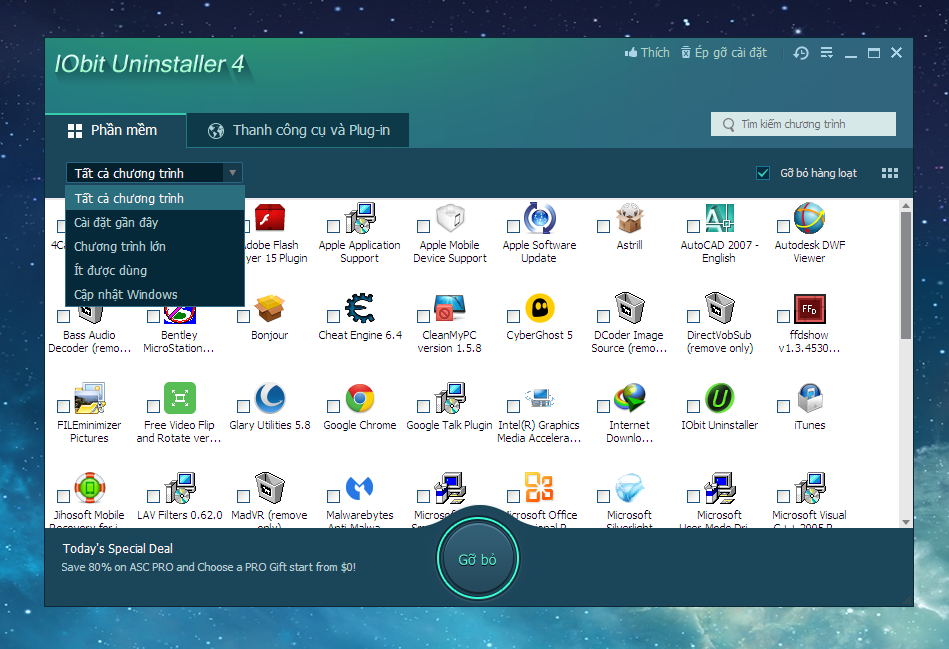Select the DirectVobSub program icon

(720, 308)
